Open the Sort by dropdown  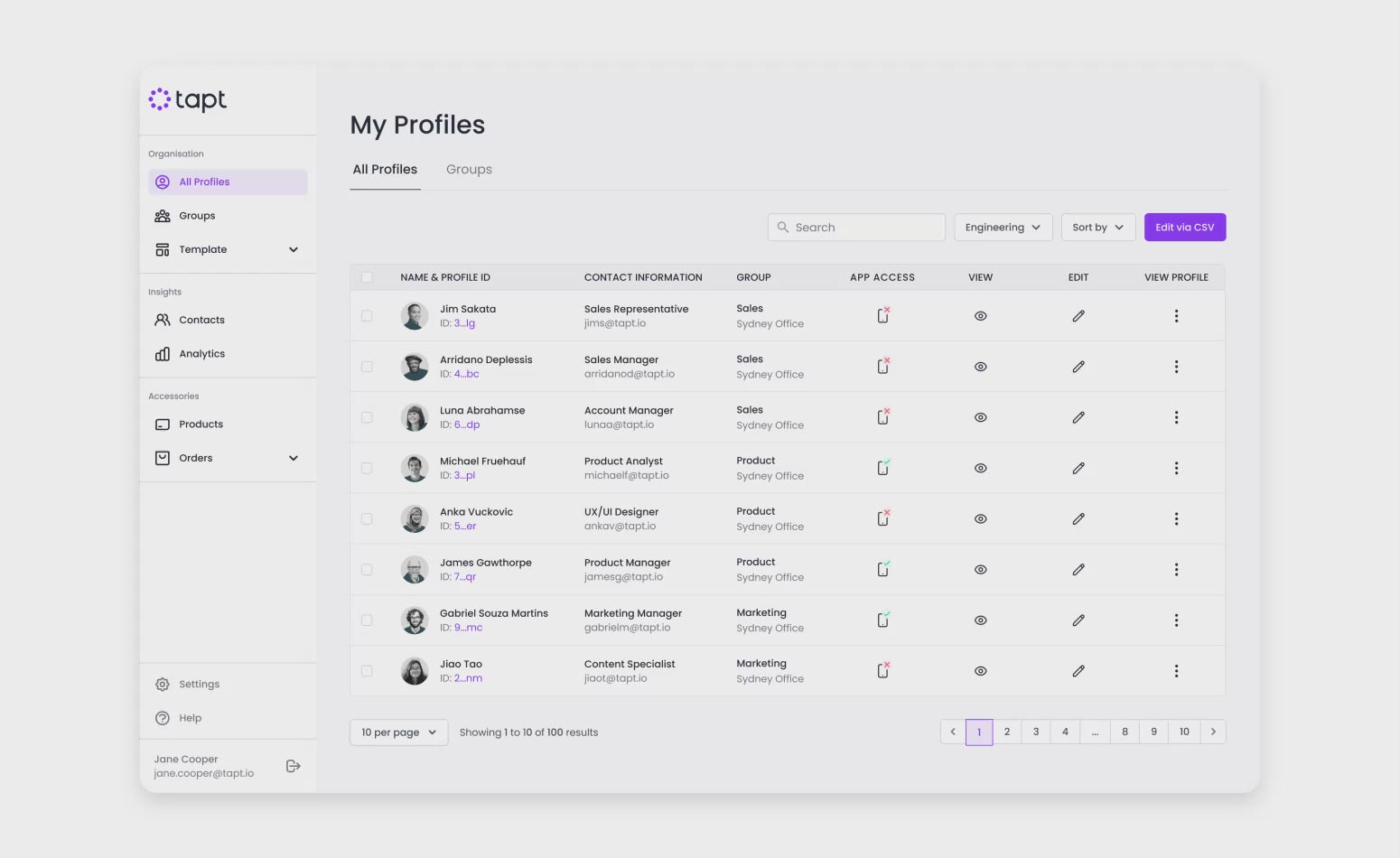click(1097, 228)
